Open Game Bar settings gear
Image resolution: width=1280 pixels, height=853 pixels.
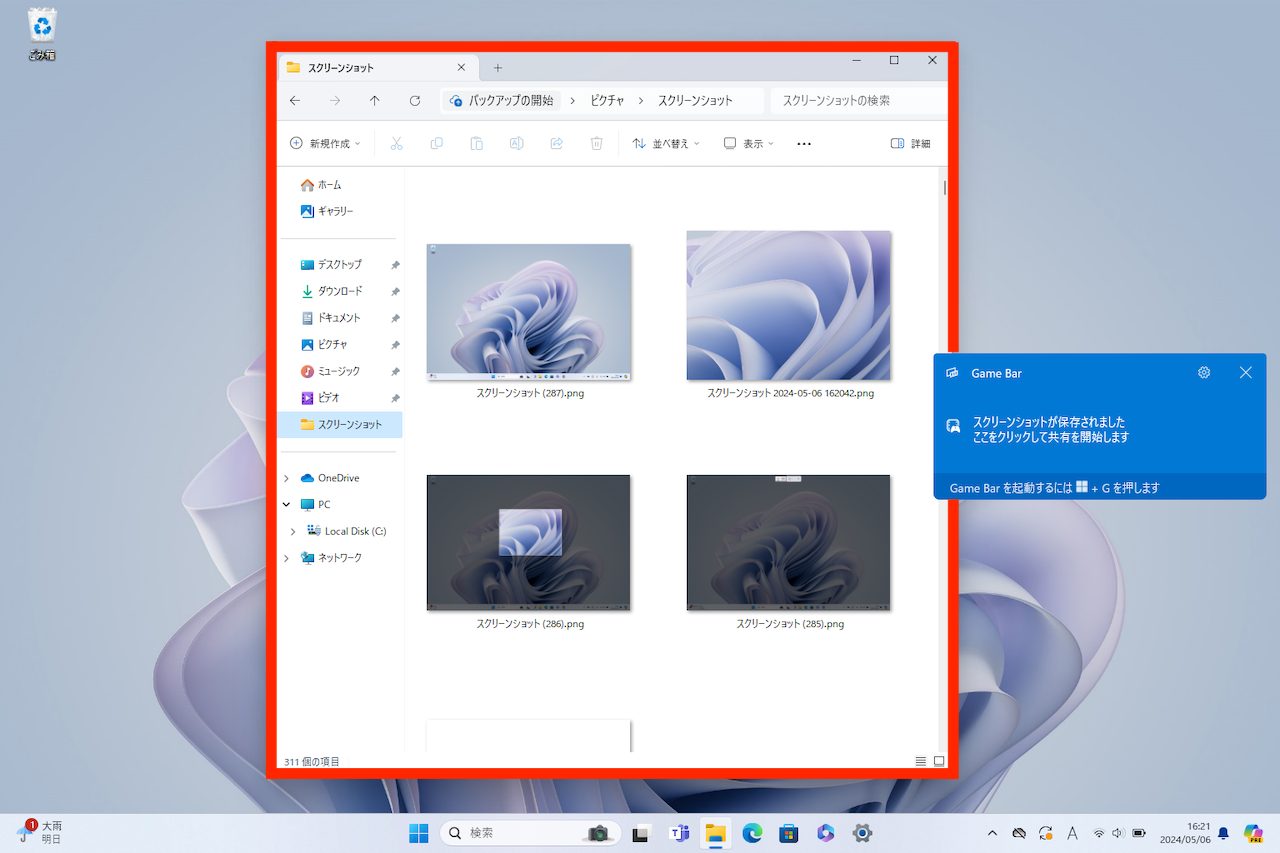pos(1204,372)
